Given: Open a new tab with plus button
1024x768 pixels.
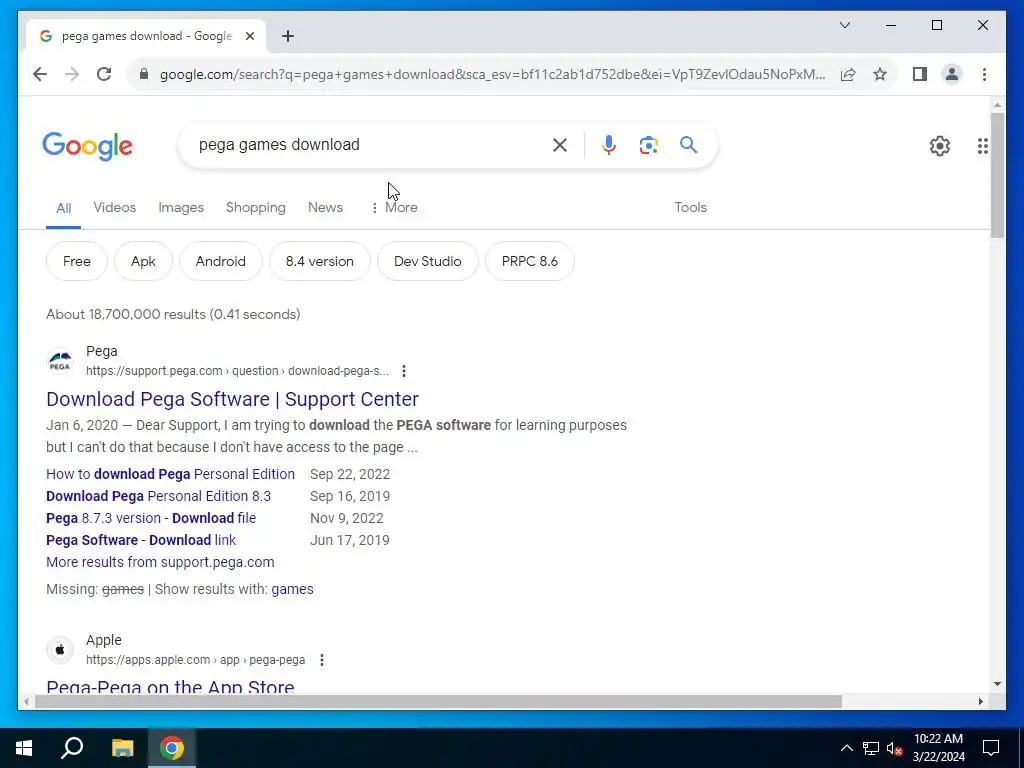Looking at the screenshot, I should [x=288, y=36].
